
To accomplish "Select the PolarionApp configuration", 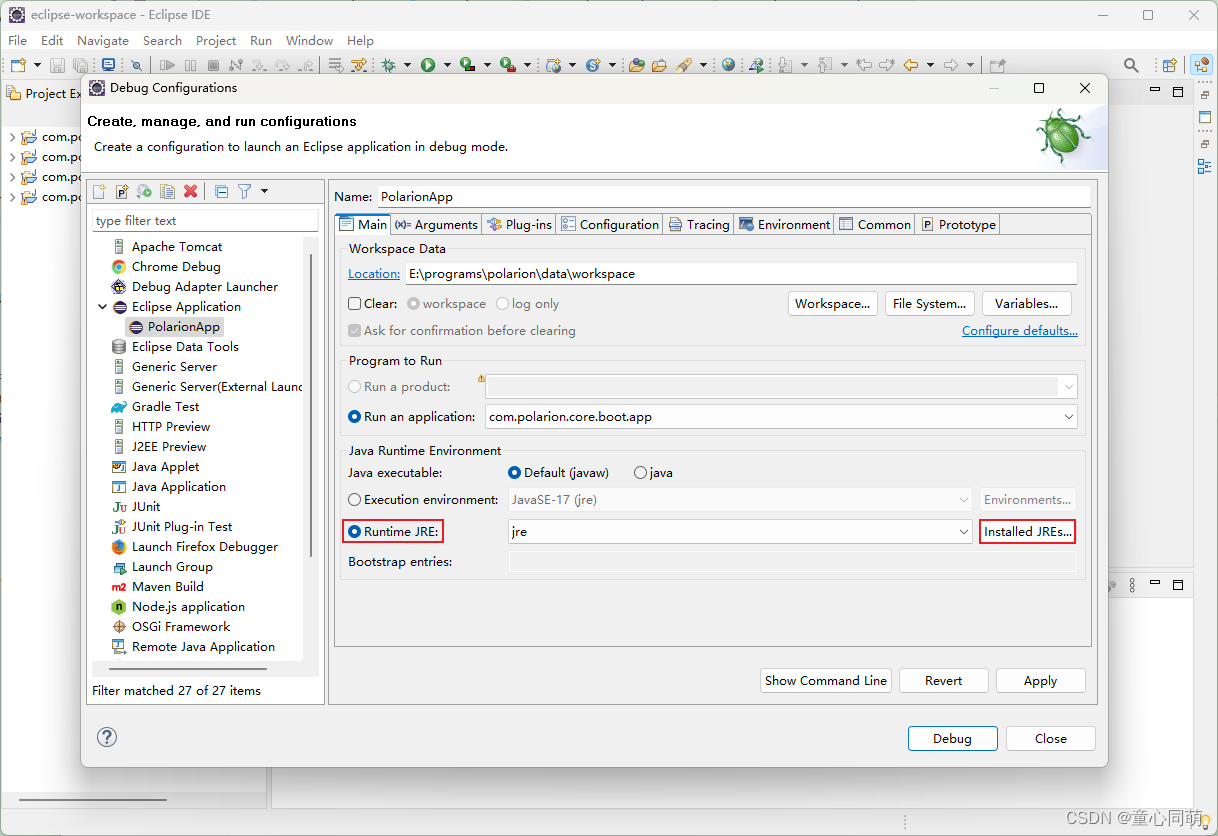I will pyautogui.click(x=183, y=326).
